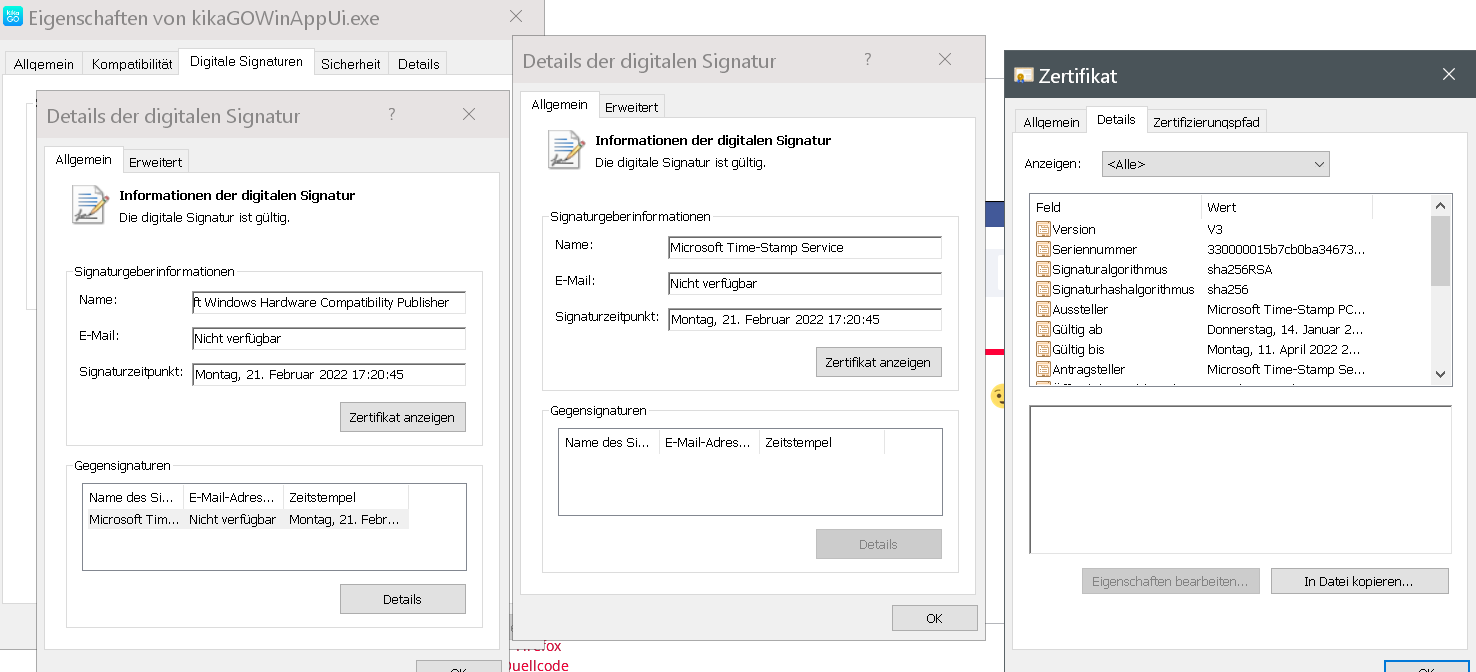Click Signaturzeitpunkt field in left dialog
Screen dimensions: 1476x672
coord(329,374)
